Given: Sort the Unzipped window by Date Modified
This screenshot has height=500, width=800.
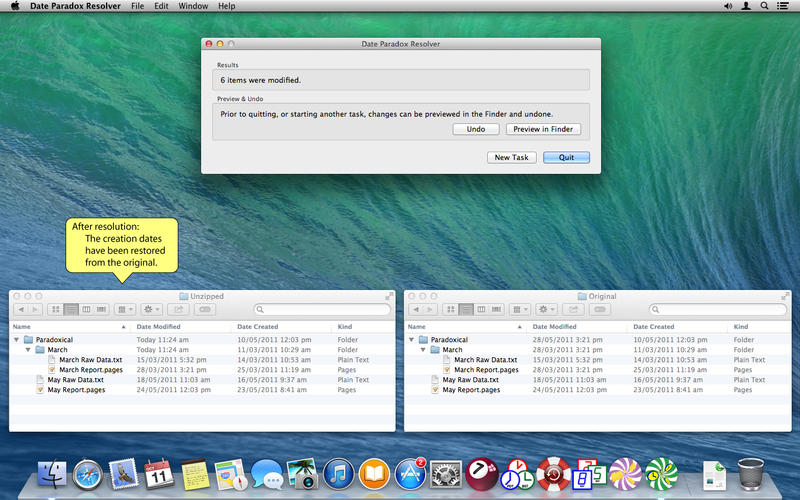Looking at the screenshot, I should click(x=181, y=327).
